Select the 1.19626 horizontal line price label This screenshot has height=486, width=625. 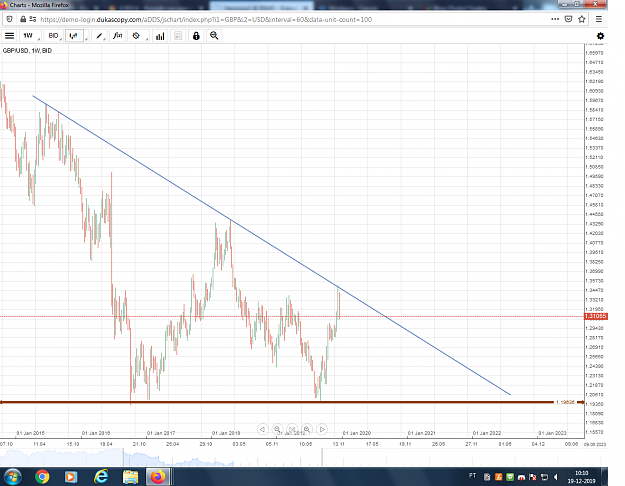565,402
